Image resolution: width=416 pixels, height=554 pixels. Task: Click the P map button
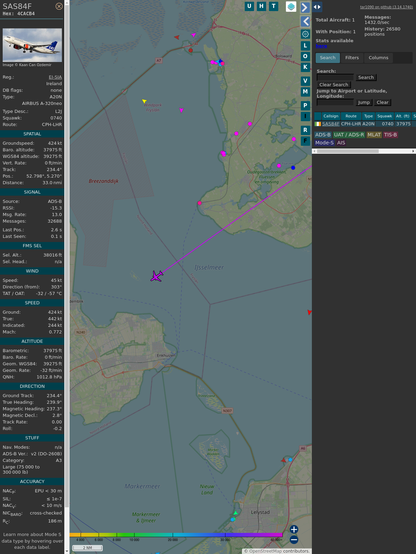point(305,105)
